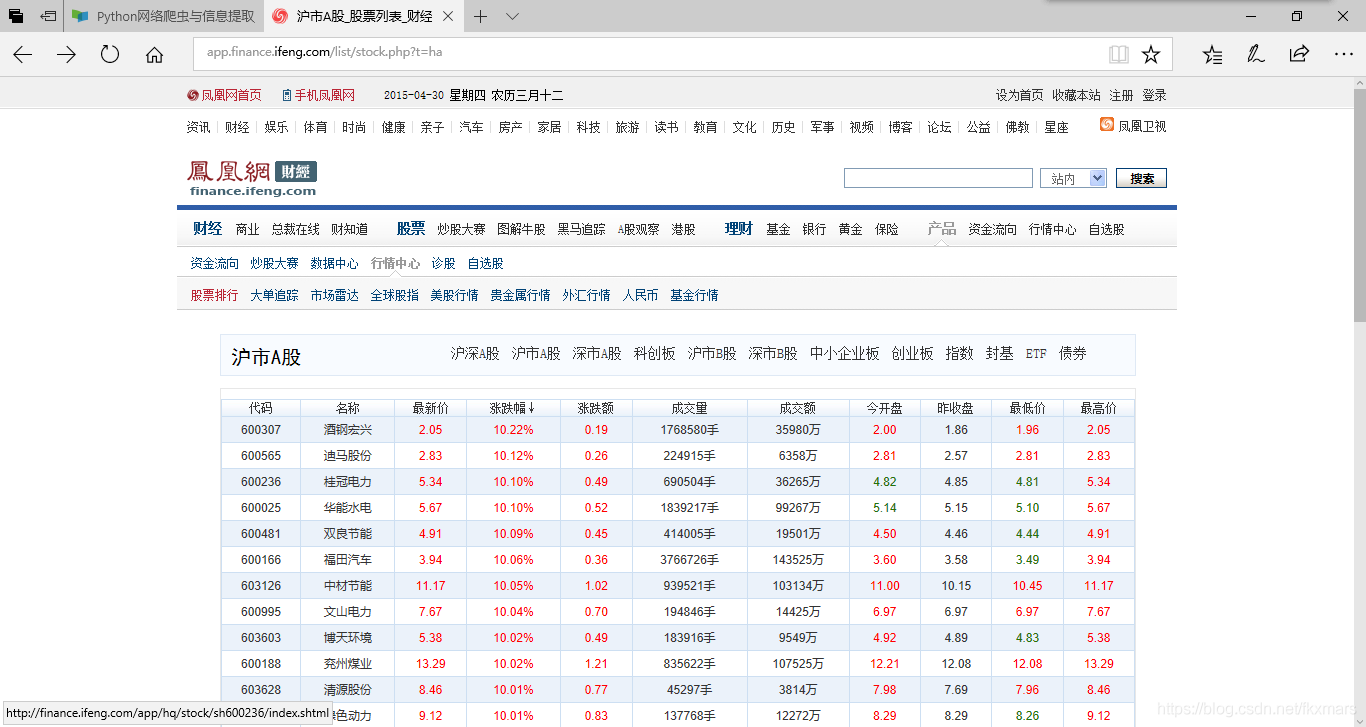Image resolution: width=1366 pixels, height=727 pixels.
Task: Click the address bar URL
Action: [324, 52]
